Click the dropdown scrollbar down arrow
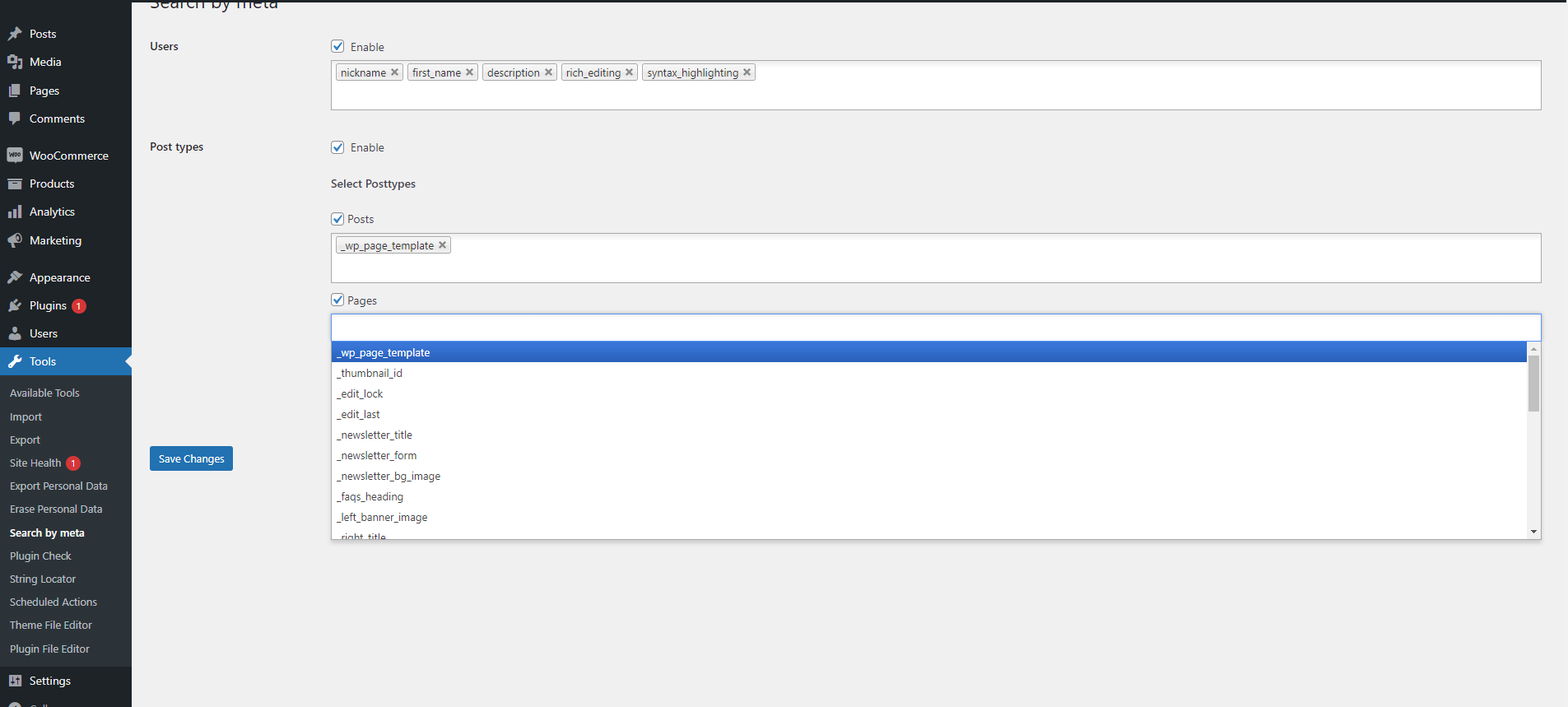The height and width of the screenshot is (707, 1568). click(x=1533, y=532)
